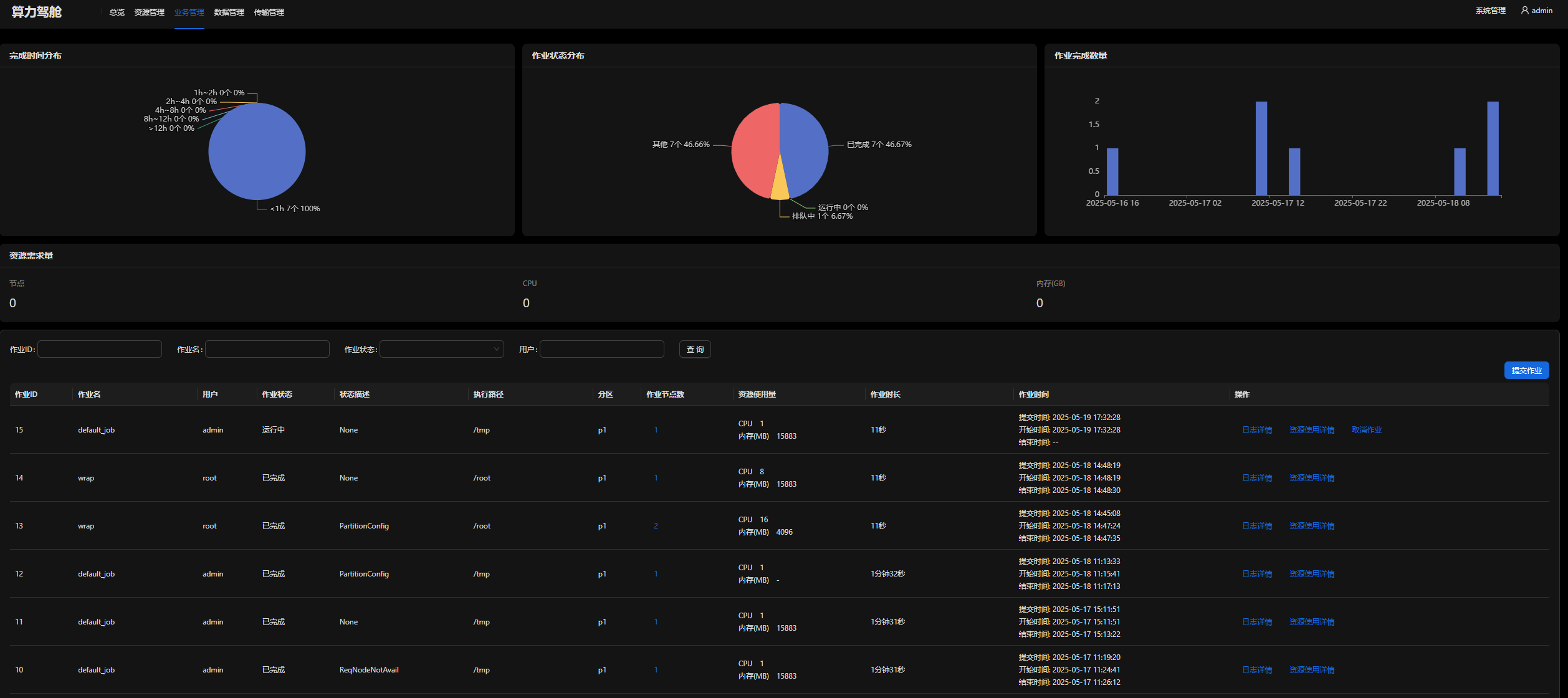Viewport: 1568px width, 698px height.
Task: Click PartitionConfig text in job 13 row
Action: 364,526
